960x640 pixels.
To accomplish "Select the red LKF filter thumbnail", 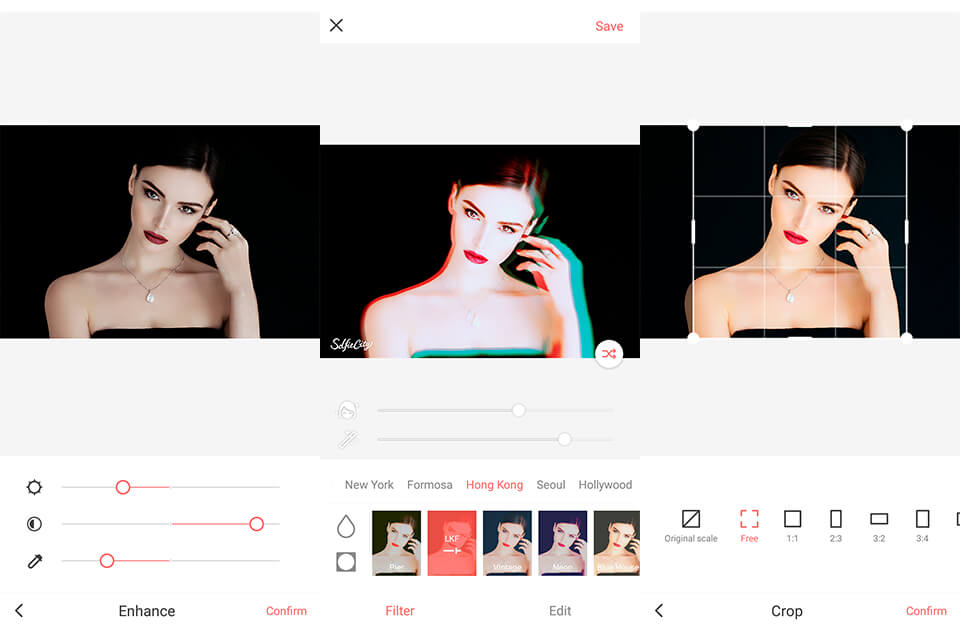I will [452, 543].
